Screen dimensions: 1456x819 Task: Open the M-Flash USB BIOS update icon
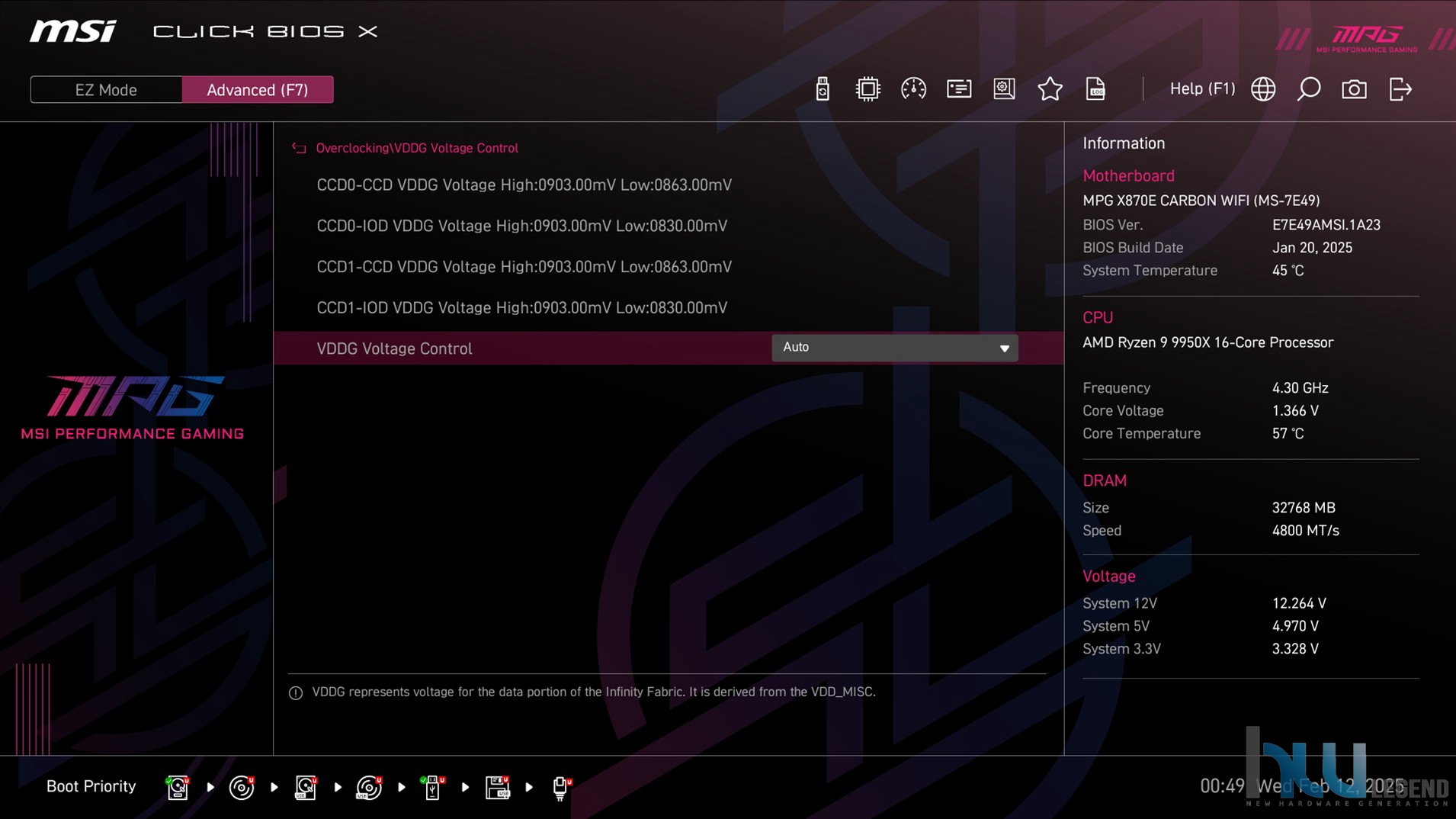click(x=822, y=89)
